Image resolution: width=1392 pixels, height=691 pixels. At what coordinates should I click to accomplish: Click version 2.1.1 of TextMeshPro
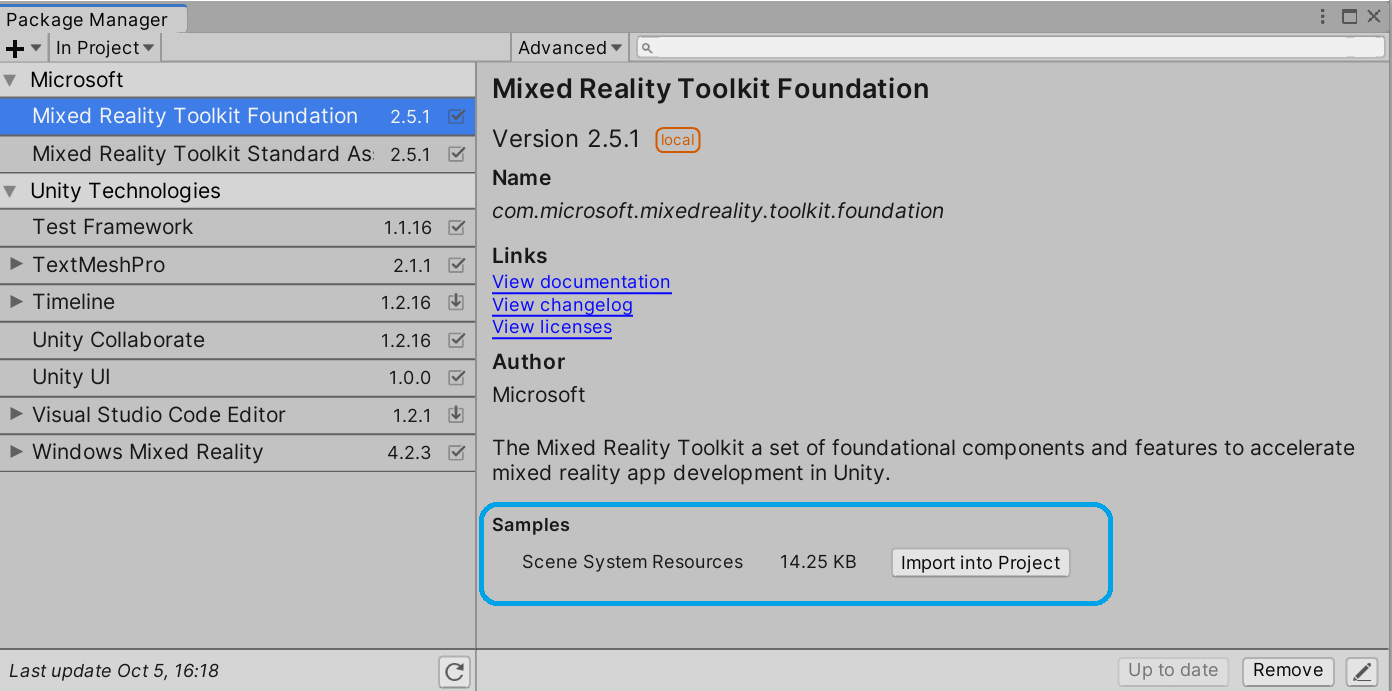click(x=412, y=266)
